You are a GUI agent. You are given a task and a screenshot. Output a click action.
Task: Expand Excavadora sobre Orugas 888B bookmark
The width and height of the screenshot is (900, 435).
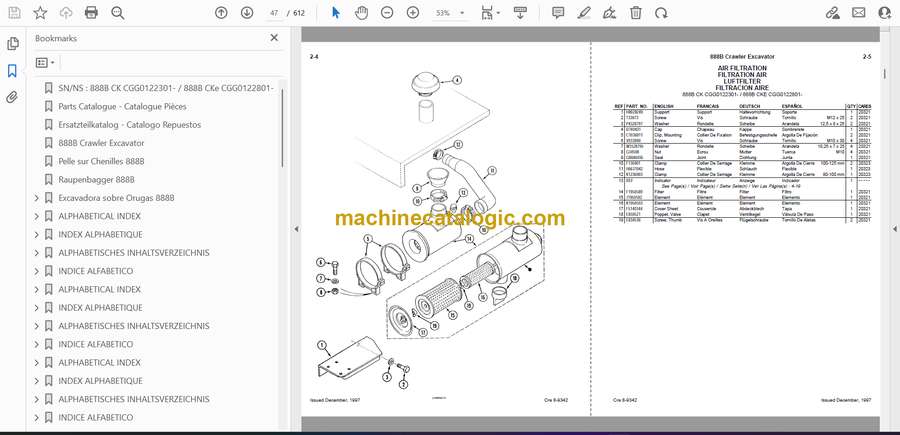(x=37, y=198)
